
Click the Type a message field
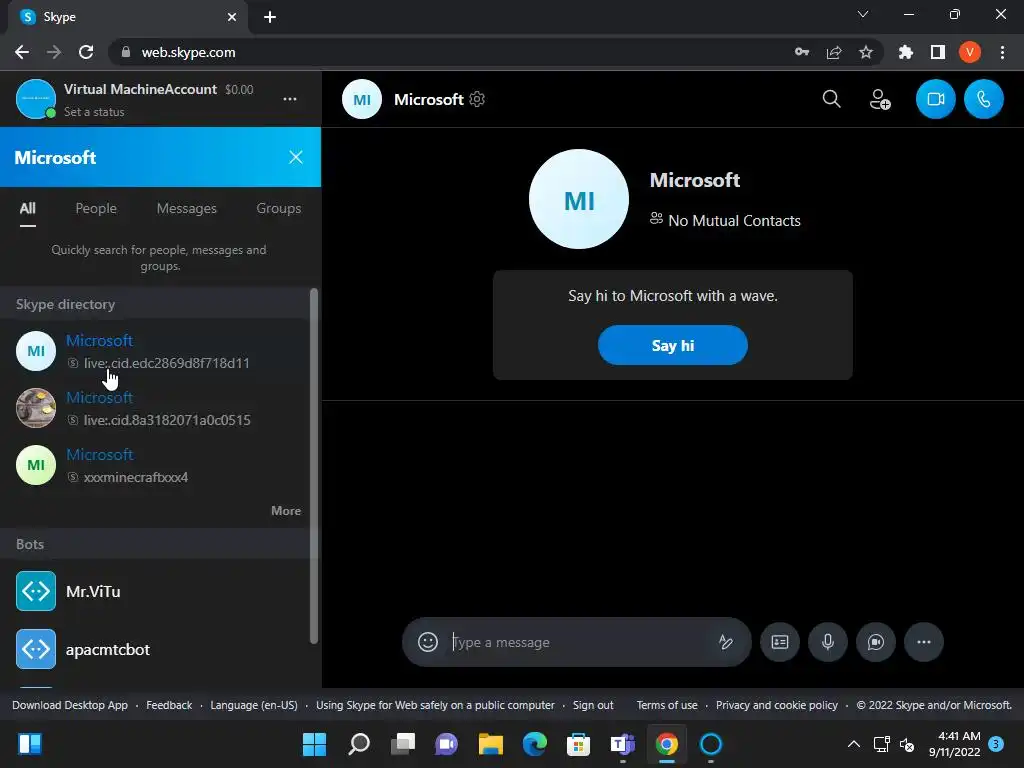578,643
